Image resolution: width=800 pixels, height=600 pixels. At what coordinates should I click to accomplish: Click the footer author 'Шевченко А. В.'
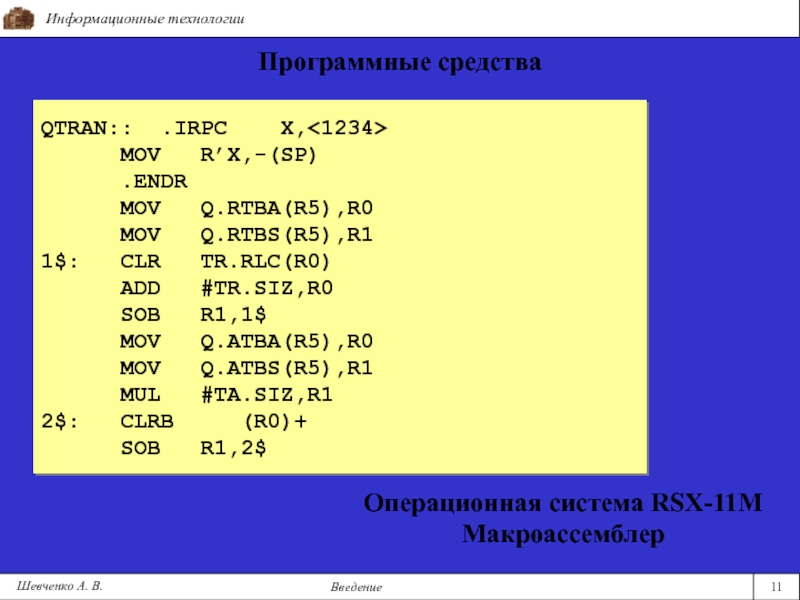tap(59, 585)
